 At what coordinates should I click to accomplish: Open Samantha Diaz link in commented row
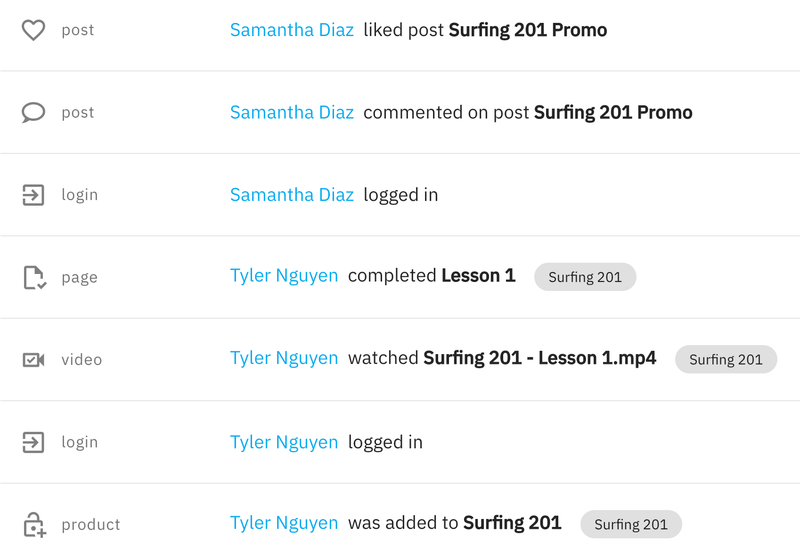292,112
